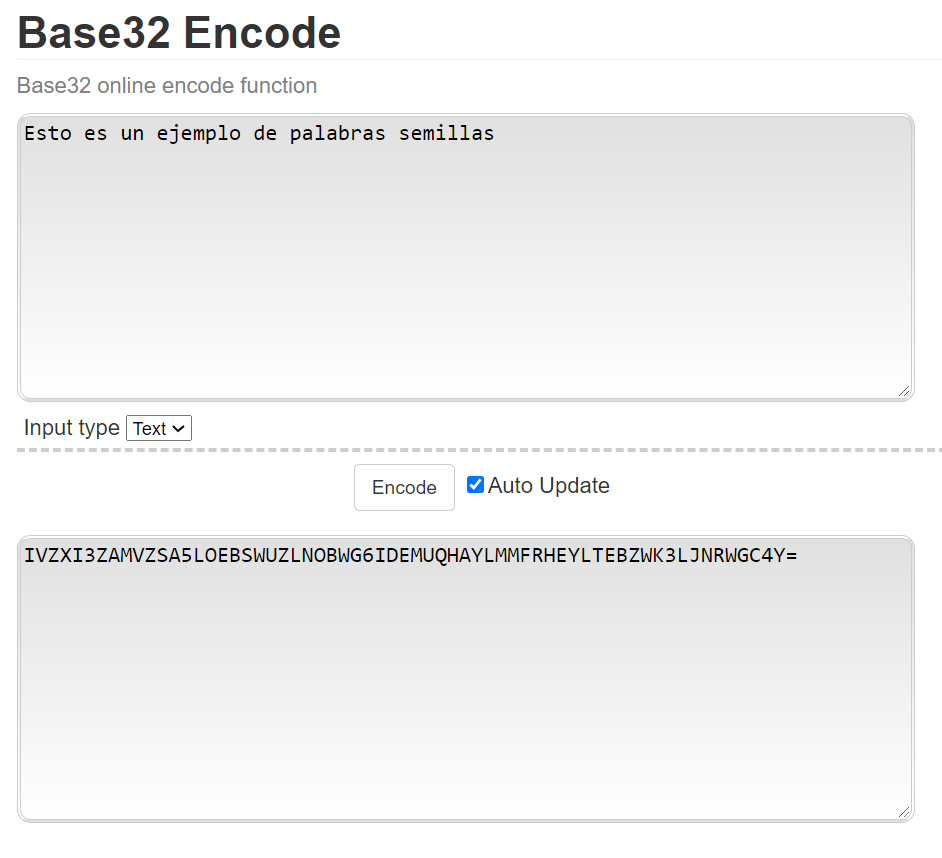Click the chevron arrow beside Text
This screenshot has height=858, width=942.
pos(179,429)
